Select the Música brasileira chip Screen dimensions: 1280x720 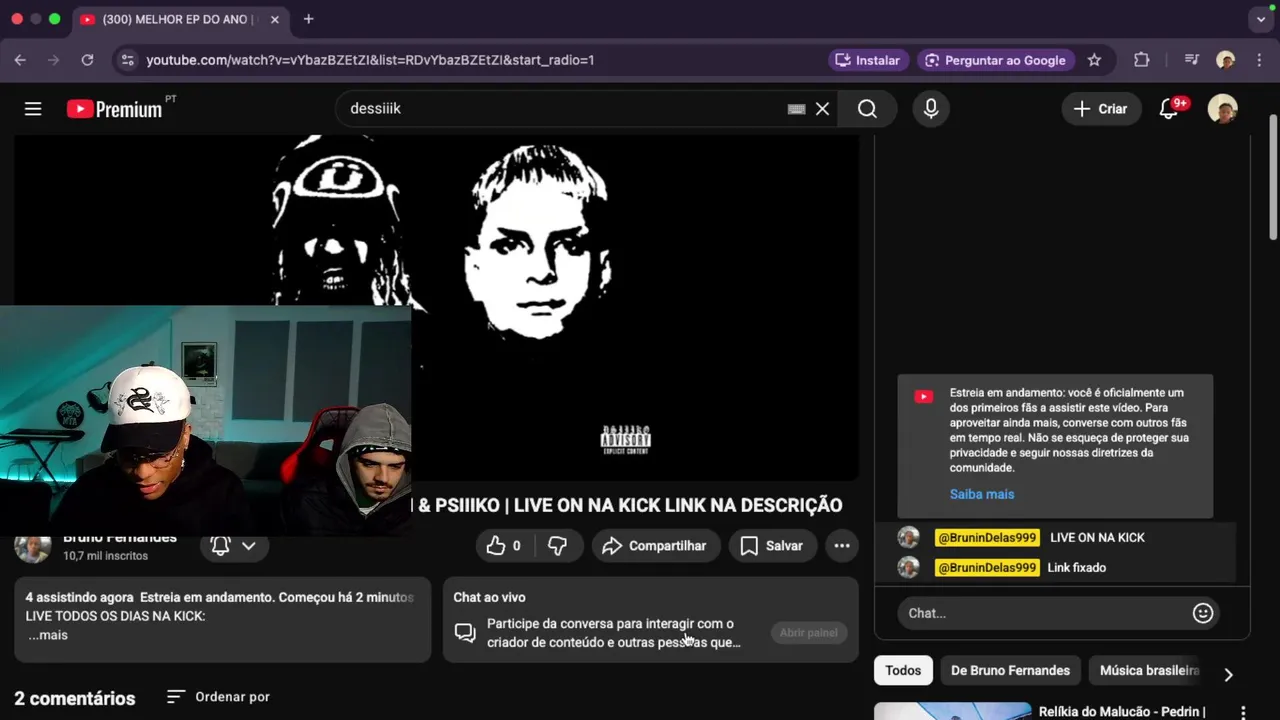(x=1149, y=671)
